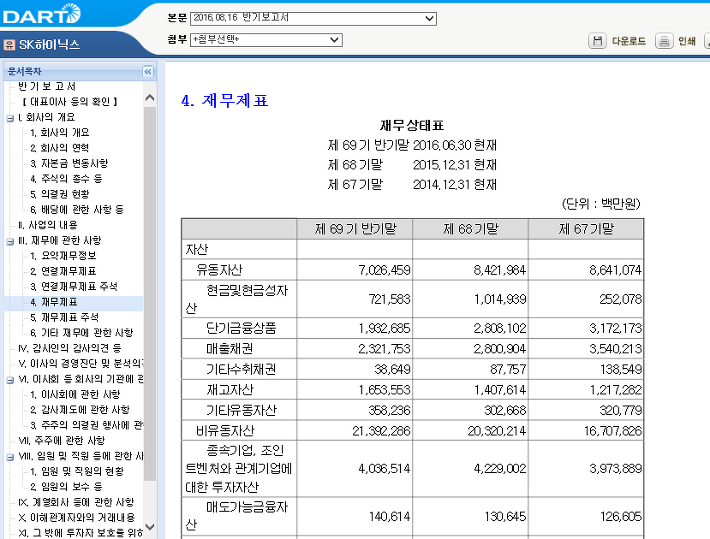Viewport: 710px width, 539px height.
Task: Collapse the VI. 이사회 등 회사의 기관 node
Action: [10, 380]
